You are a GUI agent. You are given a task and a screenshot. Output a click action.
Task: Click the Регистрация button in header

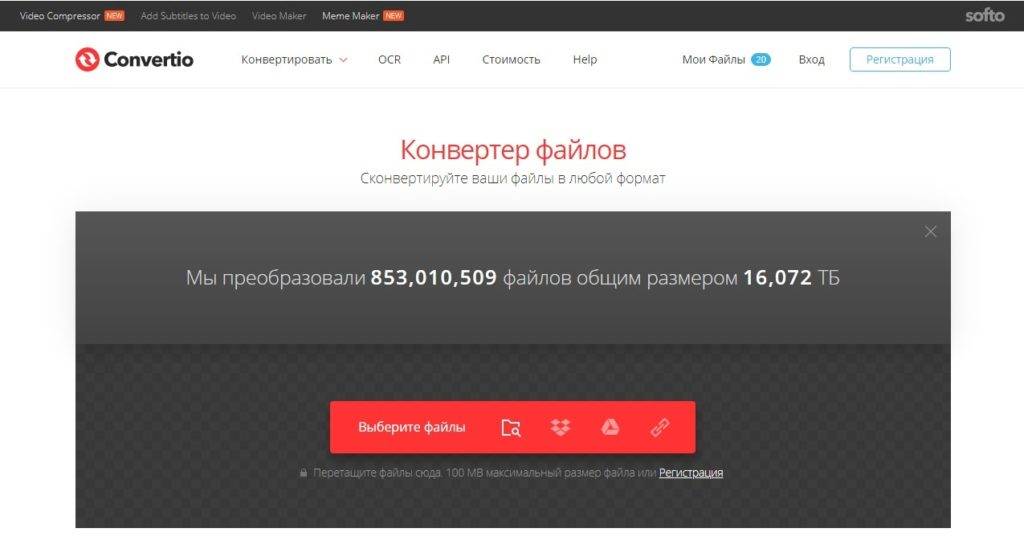pyautogui.click(x=900, y=59)
